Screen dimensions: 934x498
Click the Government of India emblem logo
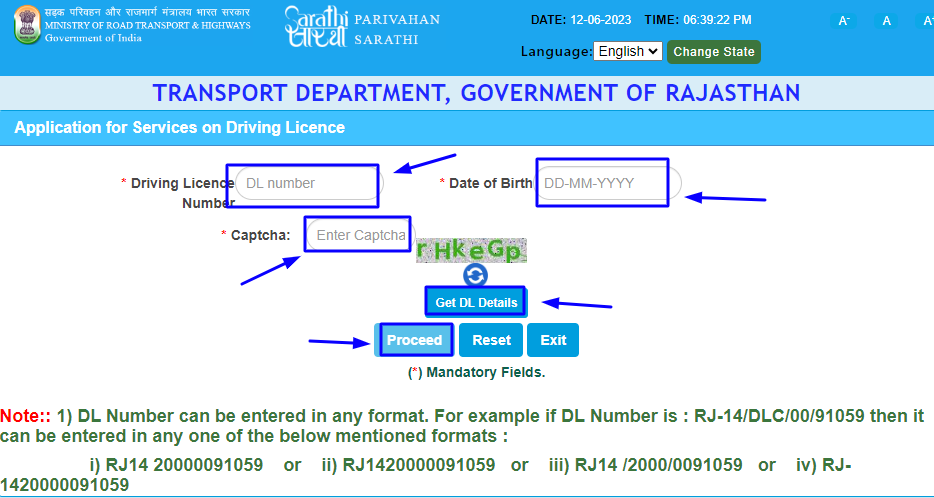pos(27,25)
